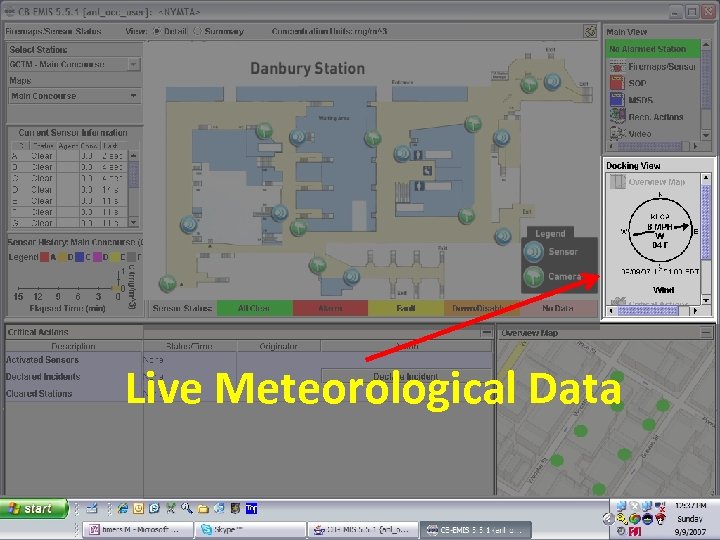Viewport: 720px width, 540px height.
Task: Click the network icon with red X in tray
Action: (x=660, y=506)
